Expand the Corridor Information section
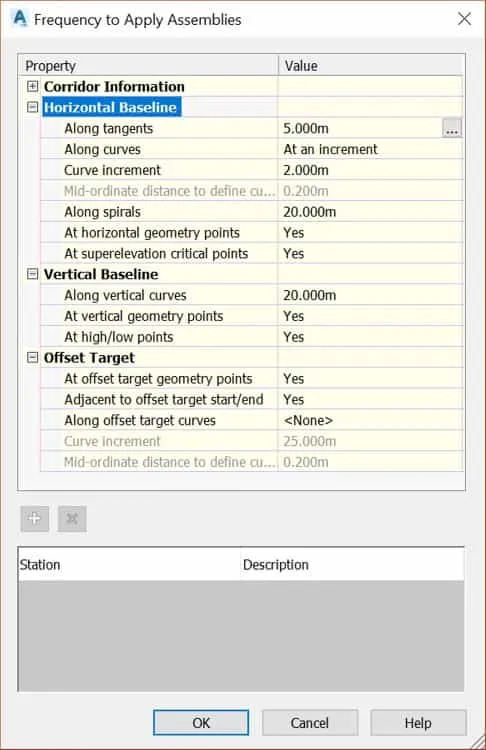The width and height of the screenshot is (486, 750). point(32,86)
